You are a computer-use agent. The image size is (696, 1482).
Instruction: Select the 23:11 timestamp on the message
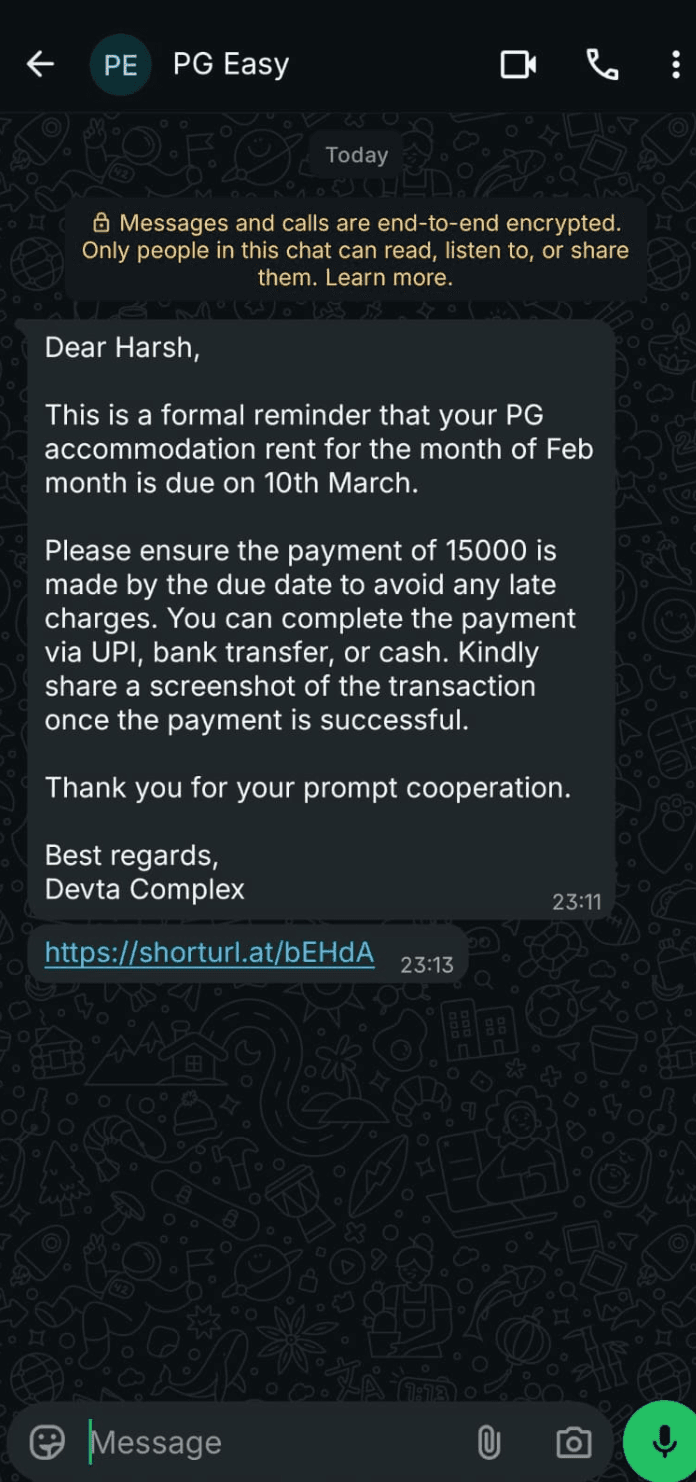[578, 901]
